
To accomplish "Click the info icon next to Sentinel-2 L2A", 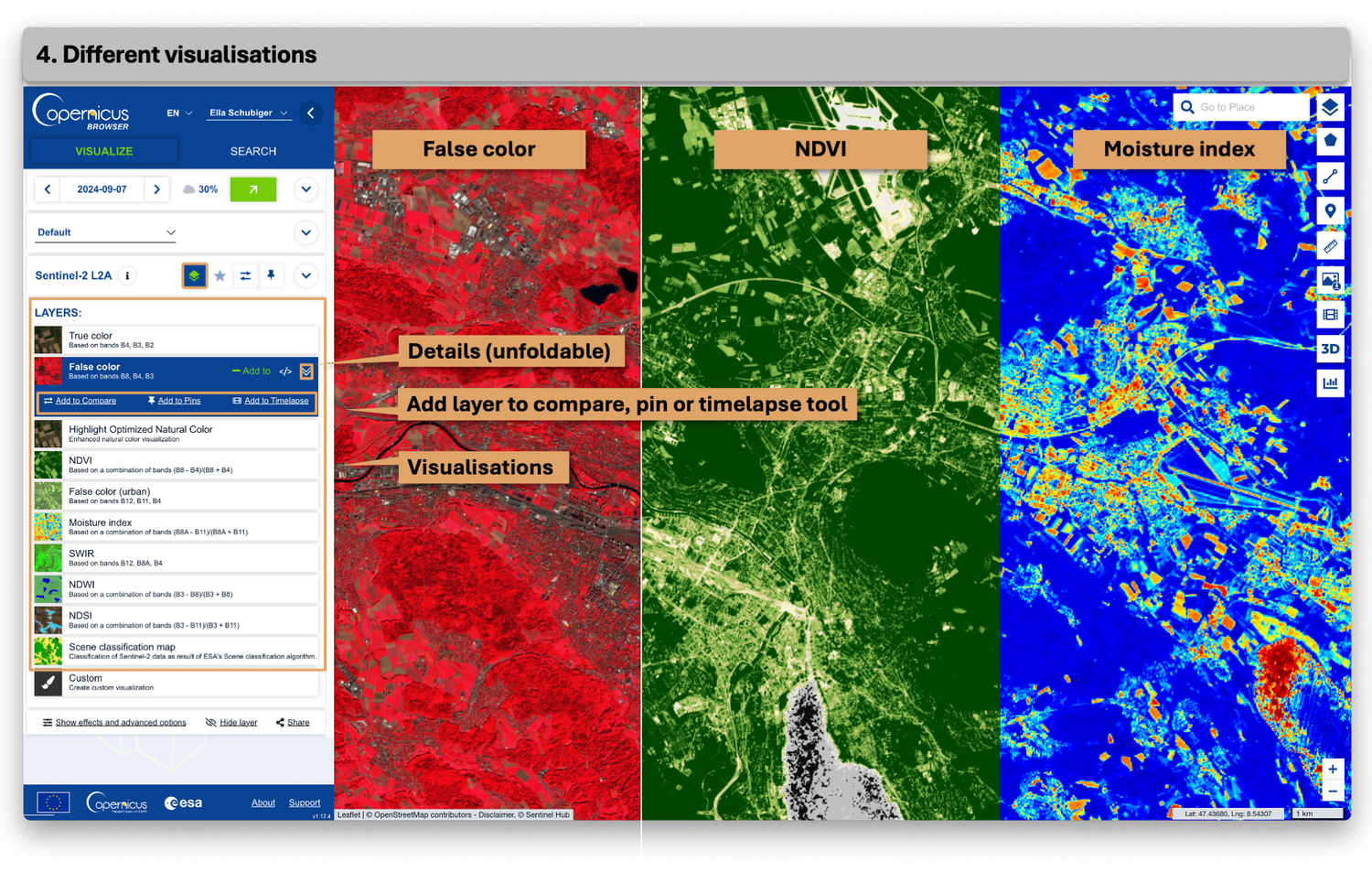I will pyautogui.click(x=127, y=275).
